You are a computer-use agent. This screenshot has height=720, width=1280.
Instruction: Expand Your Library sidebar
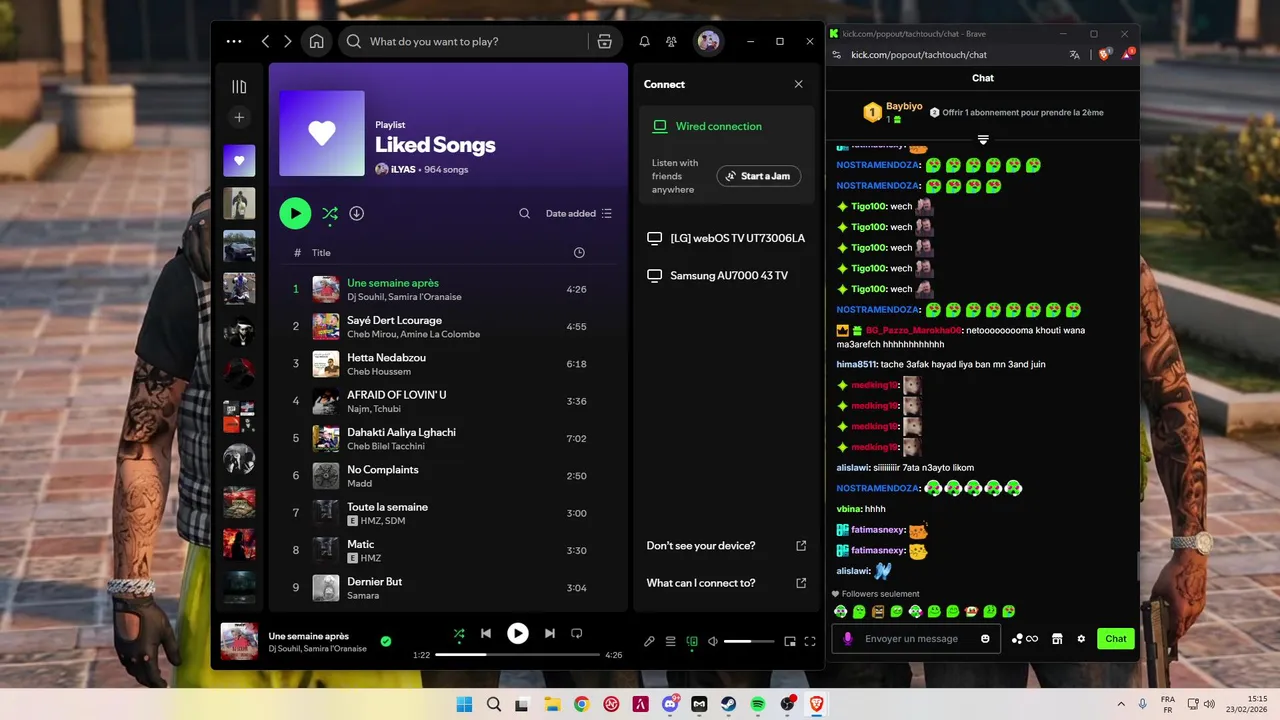(x=239, y=87)
